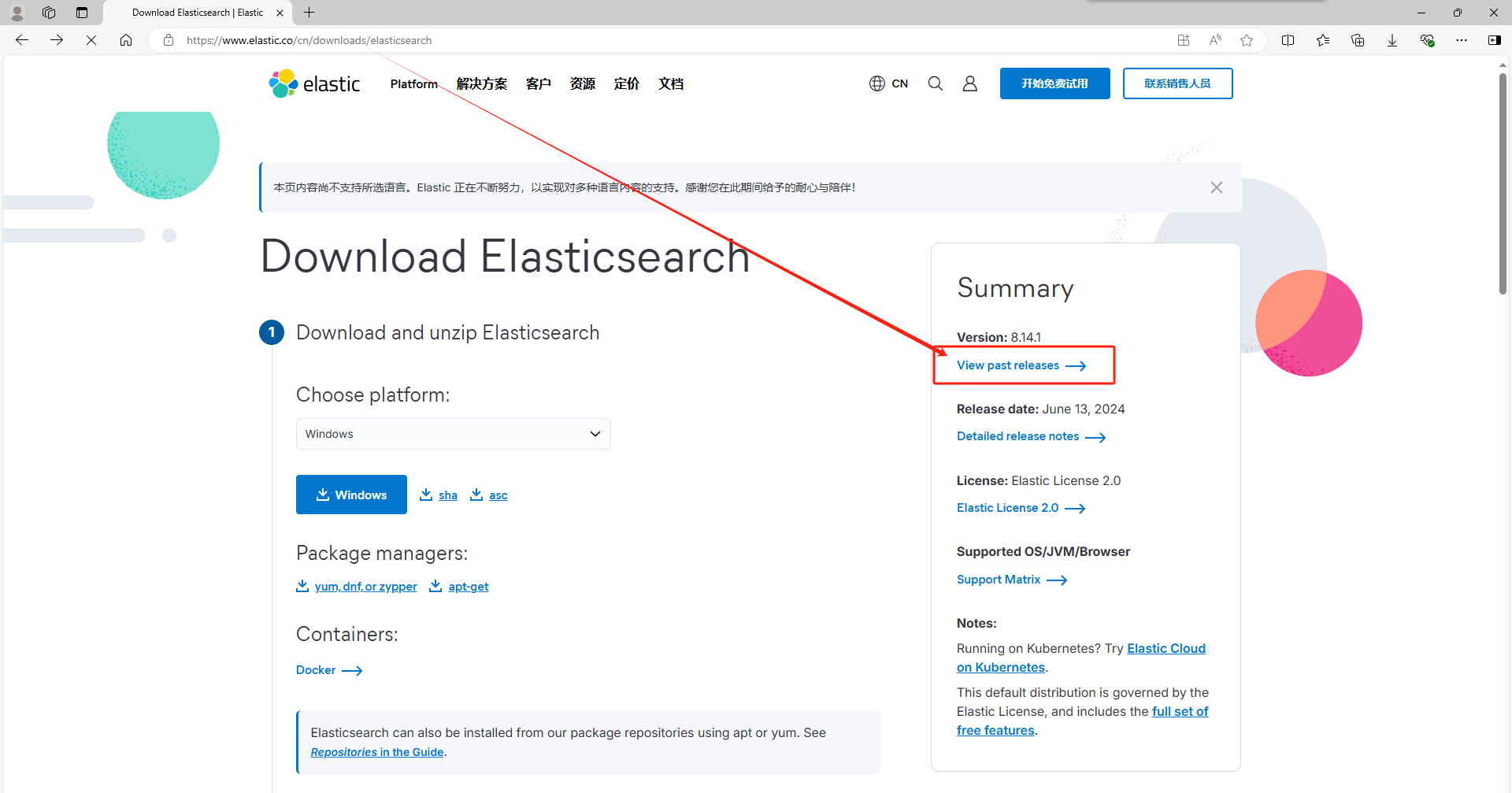1512x793 pixels.
Task: Open Edge's Downloads panel icon
Action: [1392, 40]
